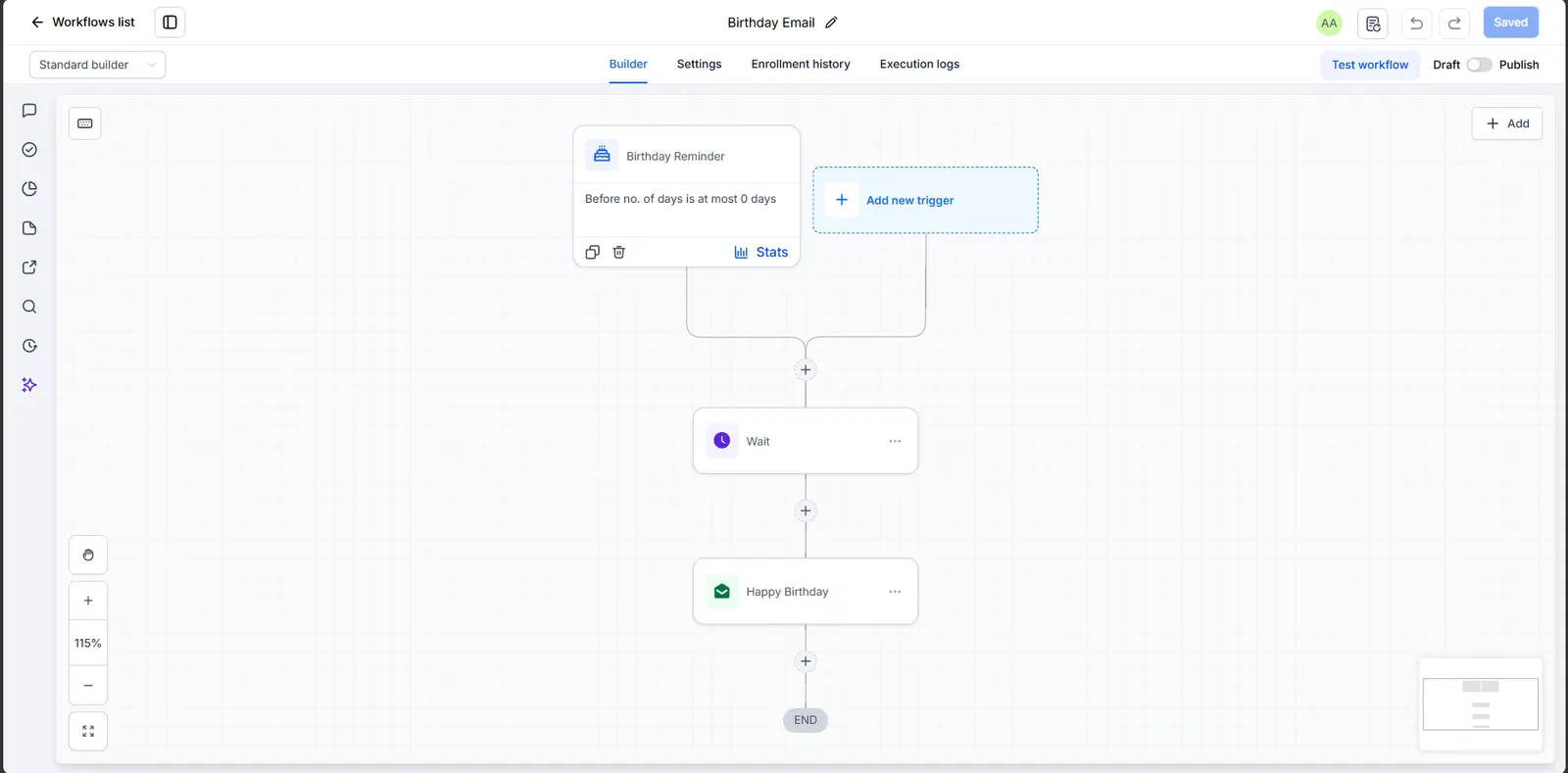View Stats for Birthday Reminder
The width and height of the screenshot is (1568, 773).
click(x=760, y=252)
